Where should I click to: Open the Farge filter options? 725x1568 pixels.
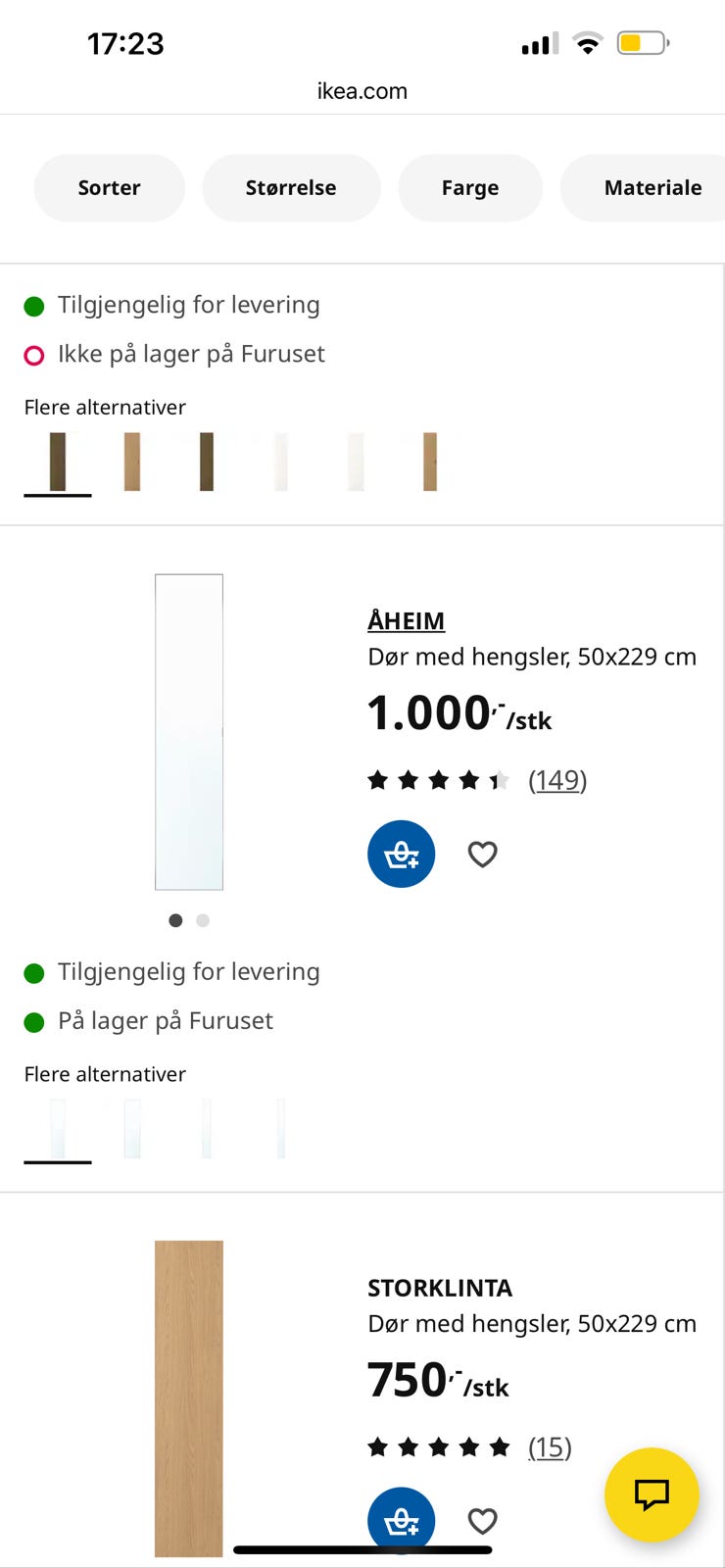(x=470, y=187)
